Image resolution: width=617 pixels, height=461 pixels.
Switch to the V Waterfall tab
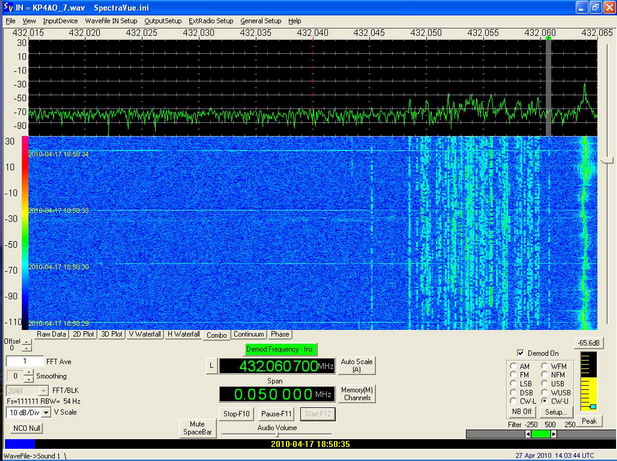[146, 334]
